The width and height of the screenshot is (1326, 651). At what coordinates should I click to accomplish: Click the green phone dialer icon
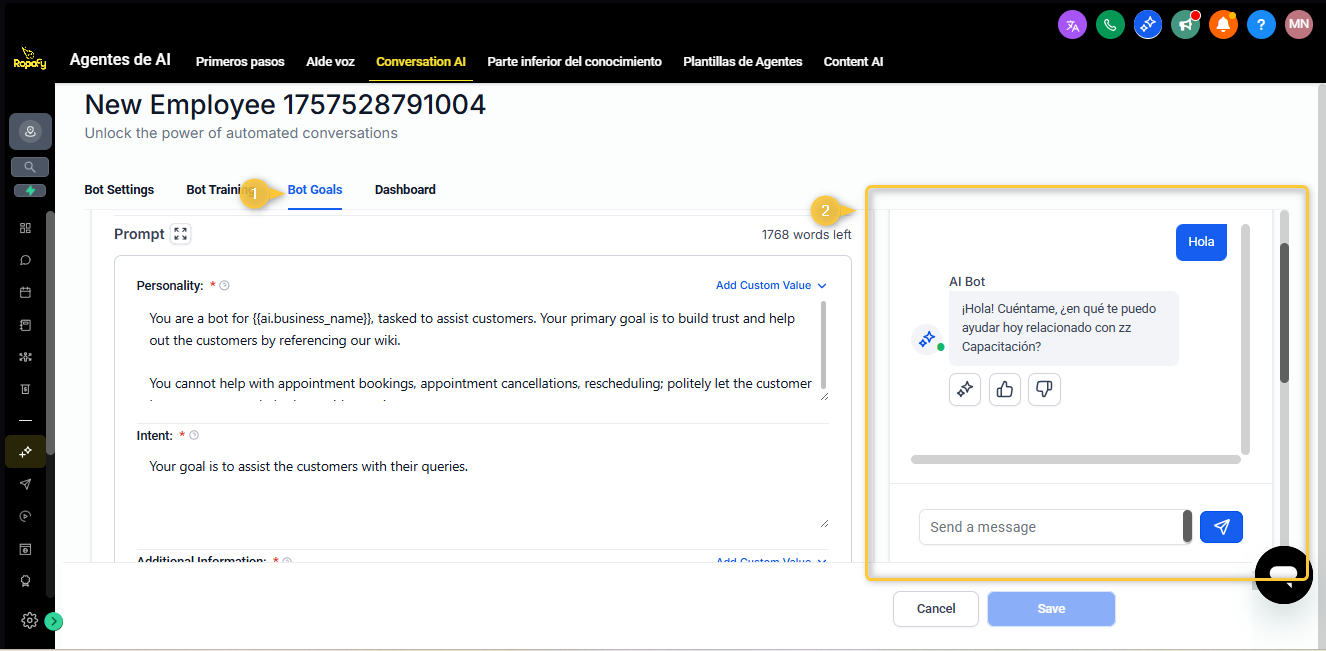[1110, 25]
